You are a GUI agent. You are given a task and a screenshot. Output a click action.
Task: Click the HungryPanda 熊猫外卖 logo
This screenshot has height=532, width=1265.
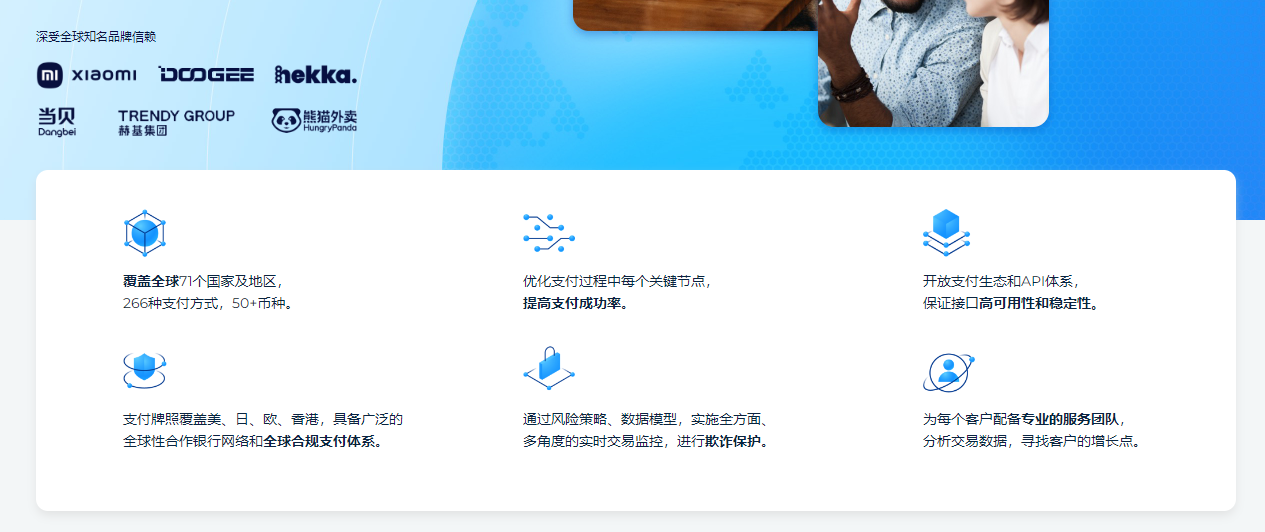314,121
